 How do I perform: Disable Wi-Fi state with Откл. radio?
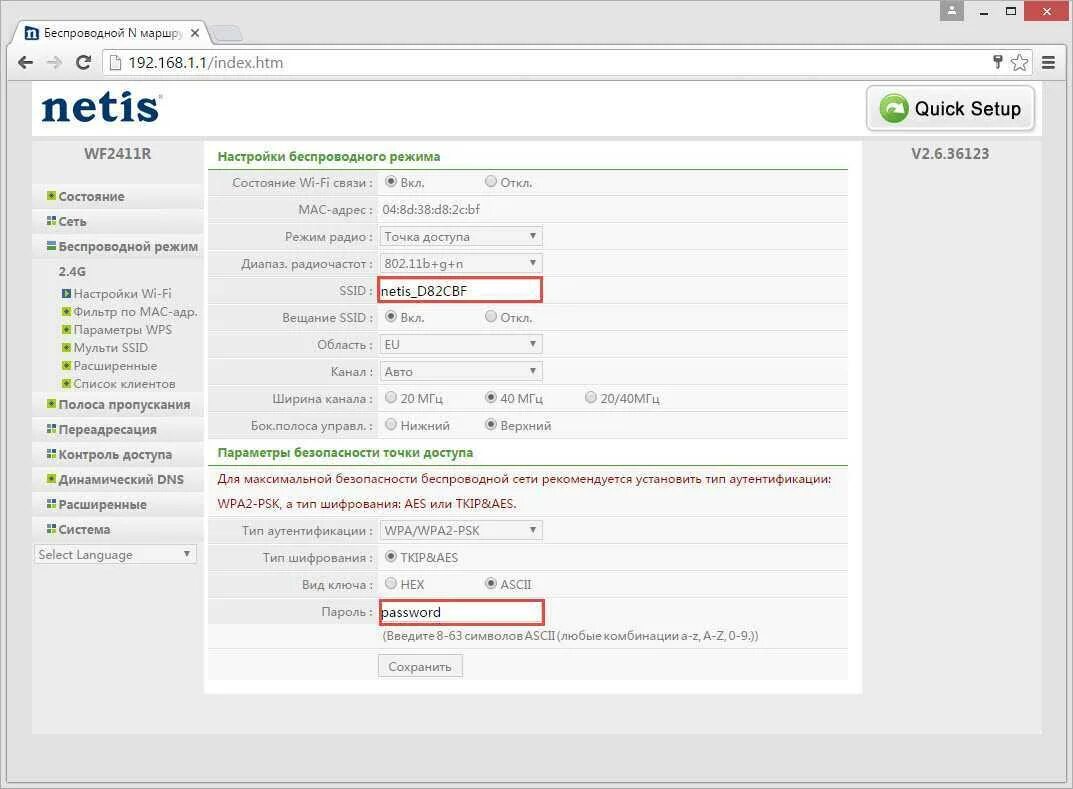click(491, 182)
